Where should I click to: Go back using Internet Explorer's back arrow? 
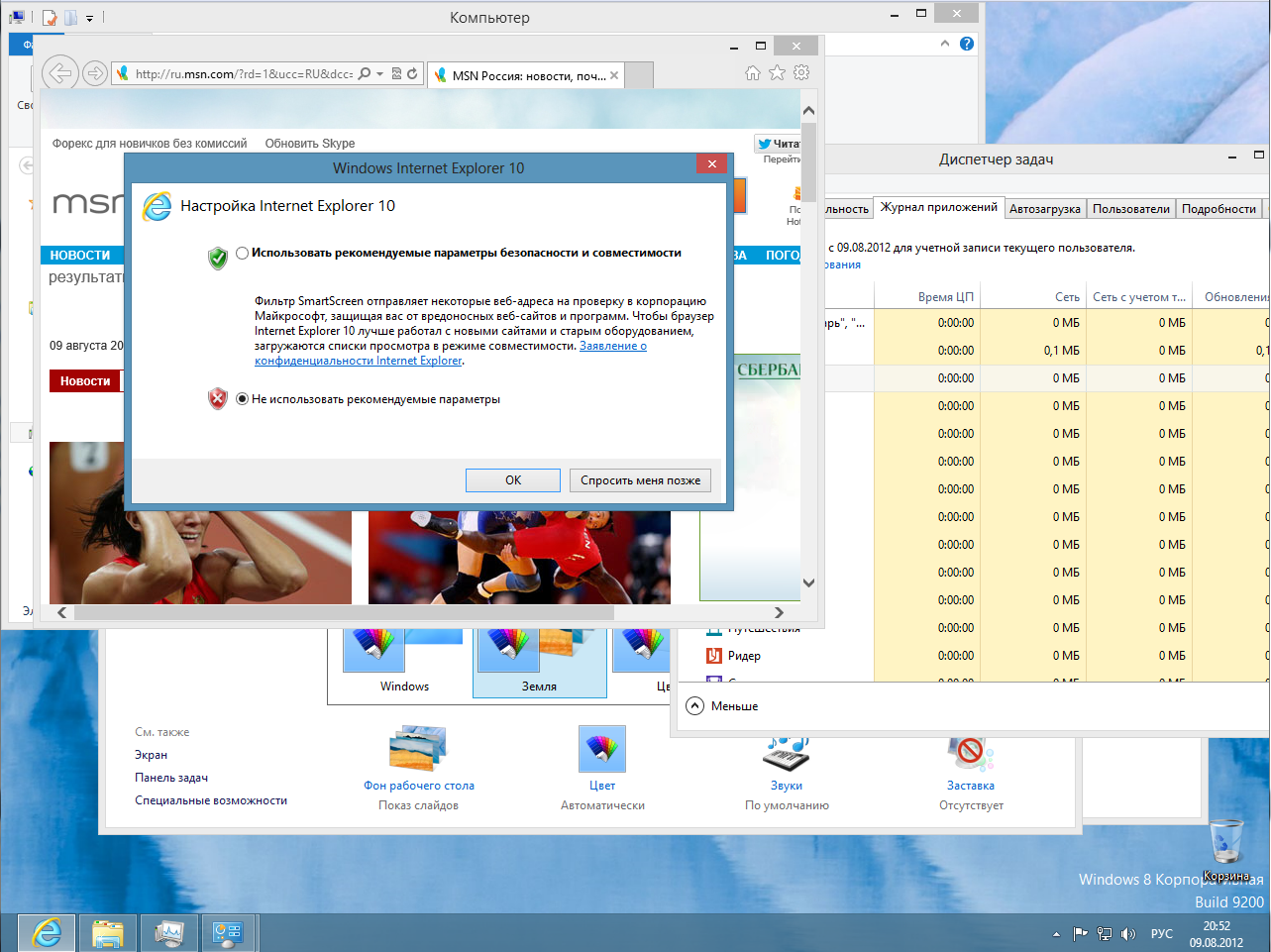click(x=60, y=72)
